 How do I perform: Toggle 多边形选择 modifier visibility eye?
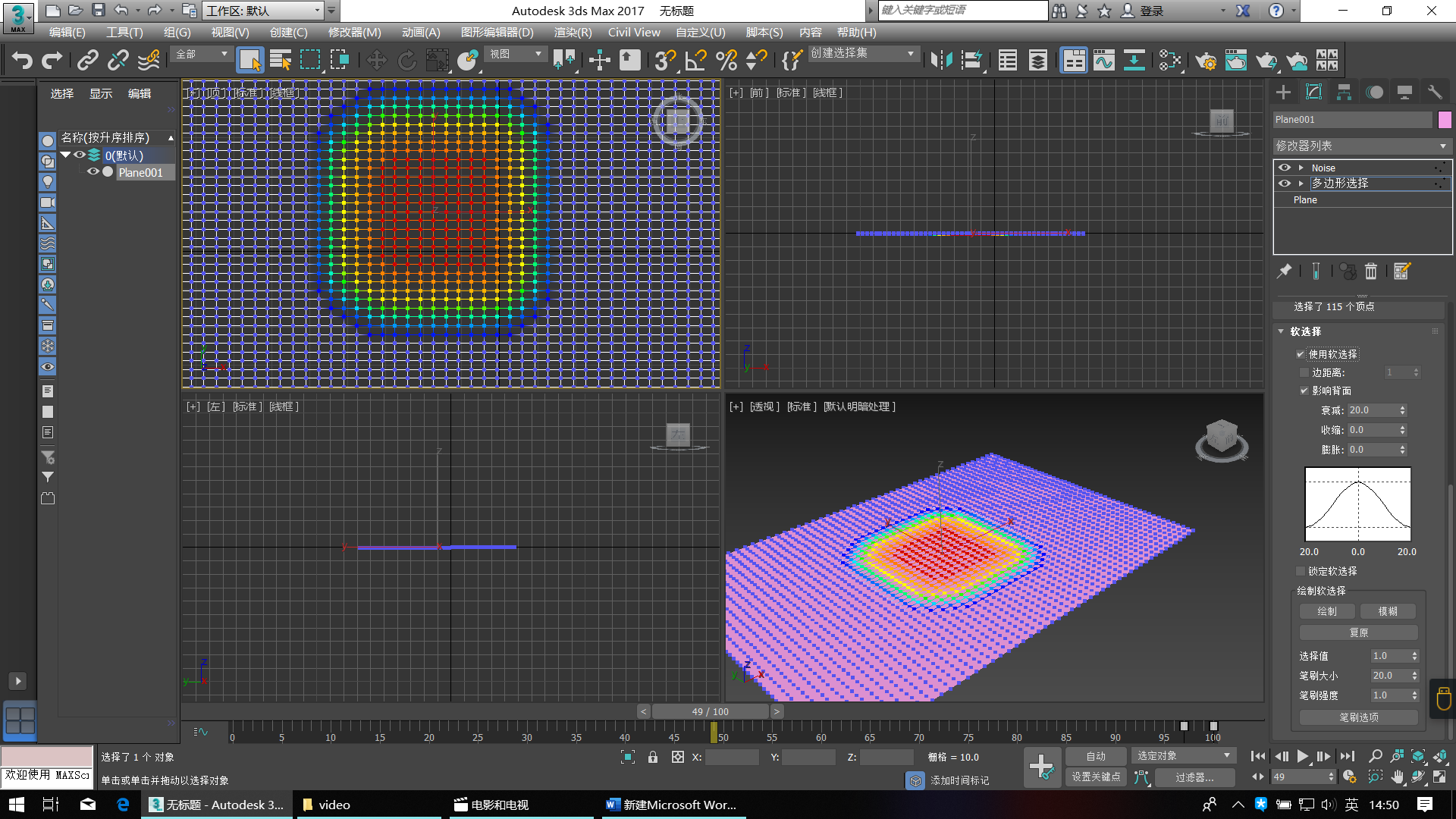tap(1285, 184)
